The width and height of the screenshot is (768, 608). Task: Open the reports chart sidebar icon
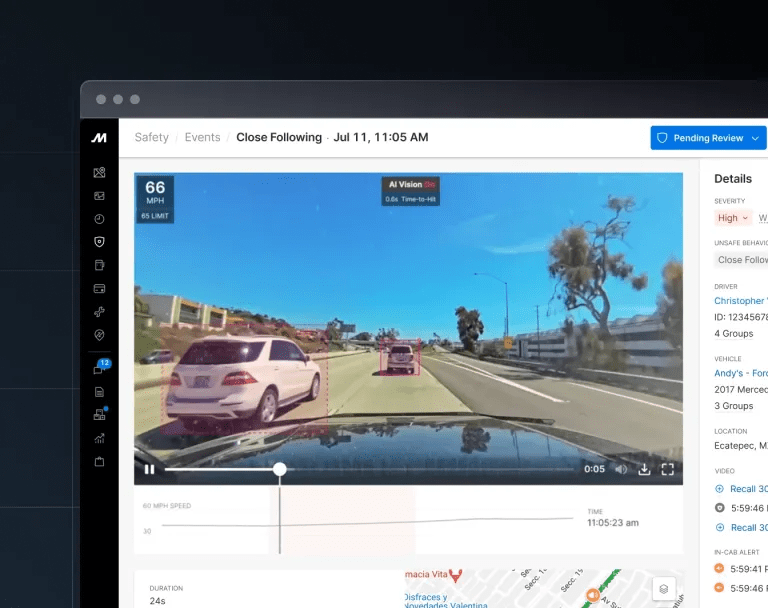click(99, 438)
